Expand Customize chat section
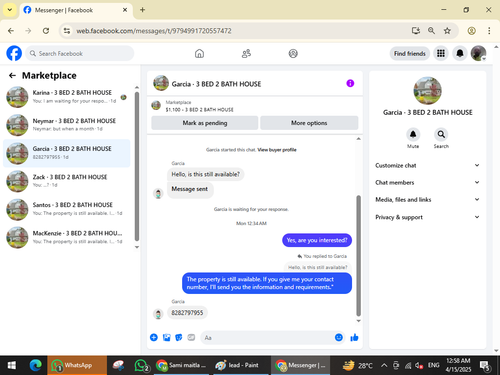This screenshot has width=500, height=375. tap(427, 165)
